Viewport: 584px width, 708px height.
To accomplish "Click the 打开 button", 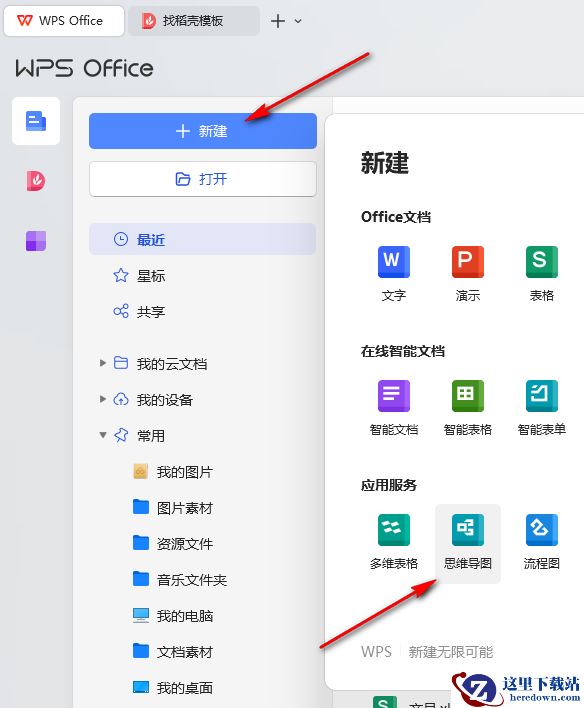I will pos(203,179).
